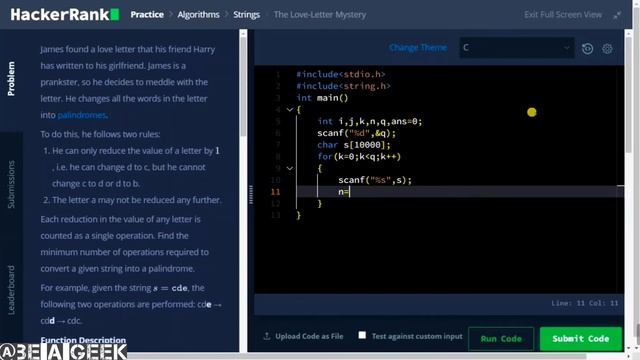
Task: Click the Line: 11 Col: 11 status
Action: (x=584, y=303)
